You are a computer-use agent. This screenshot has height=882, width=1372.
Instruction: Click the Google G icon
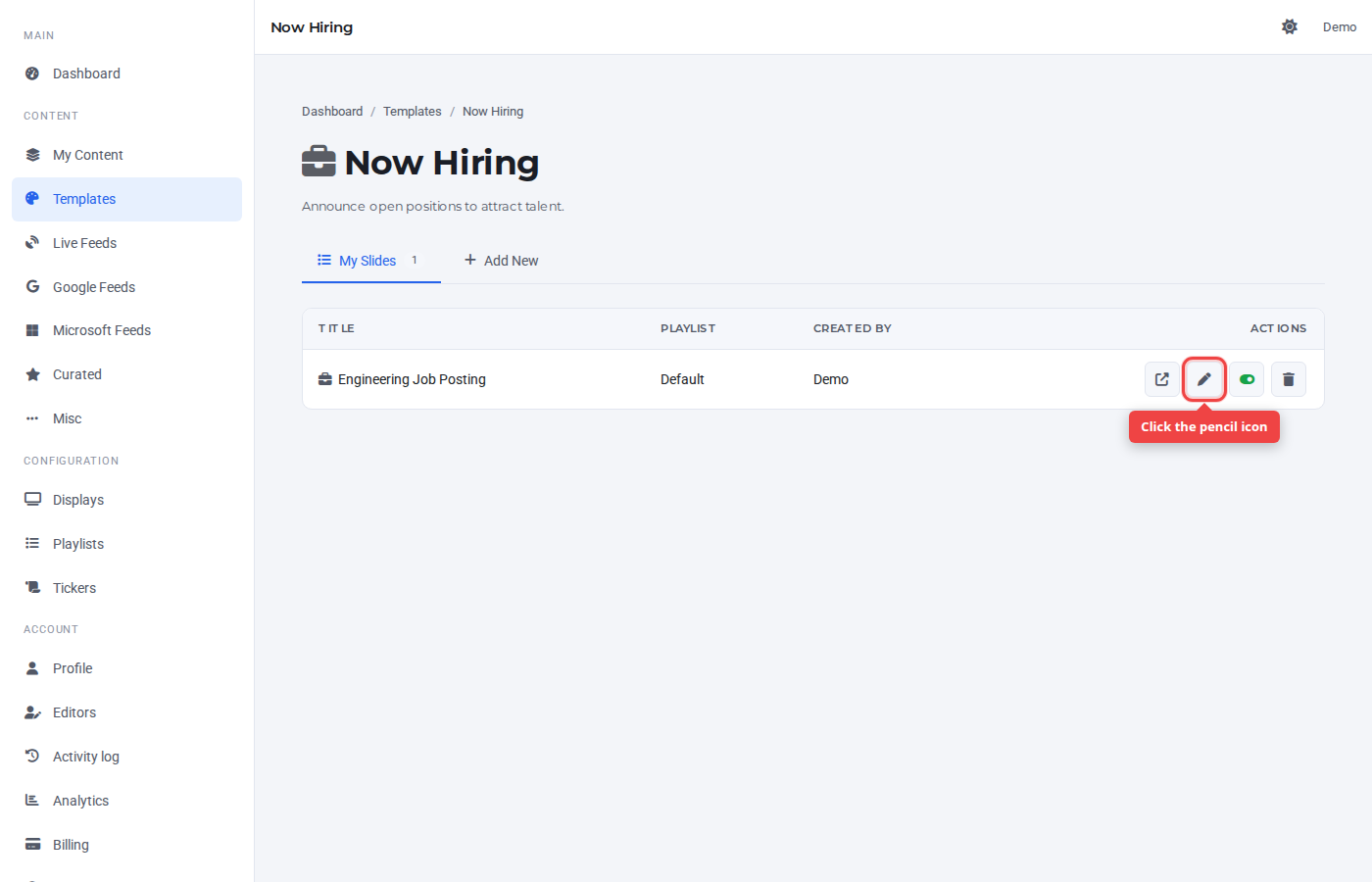(x=32, y=287)
